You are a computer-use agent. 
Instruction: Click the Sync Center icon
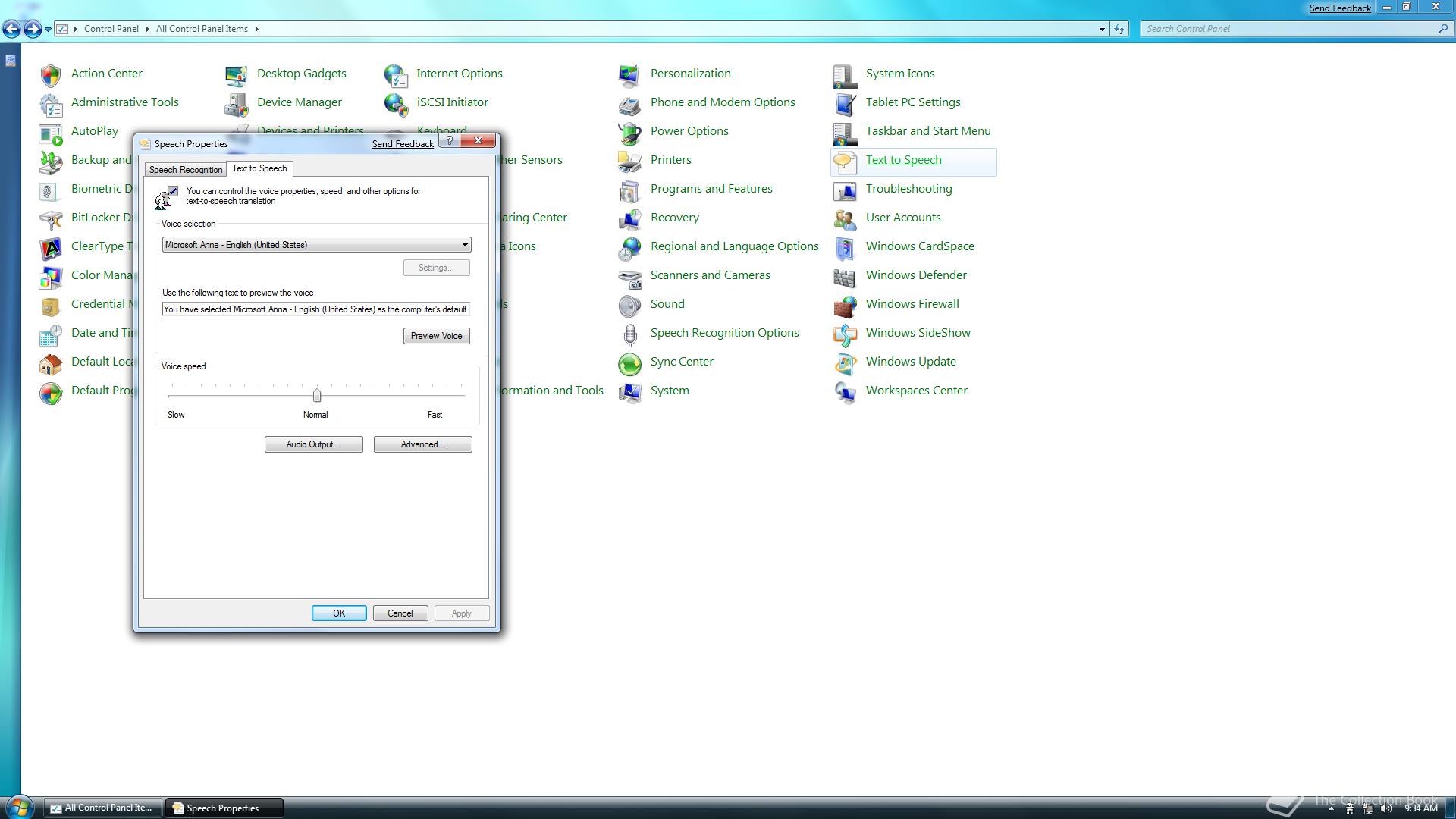pos(630,363)
